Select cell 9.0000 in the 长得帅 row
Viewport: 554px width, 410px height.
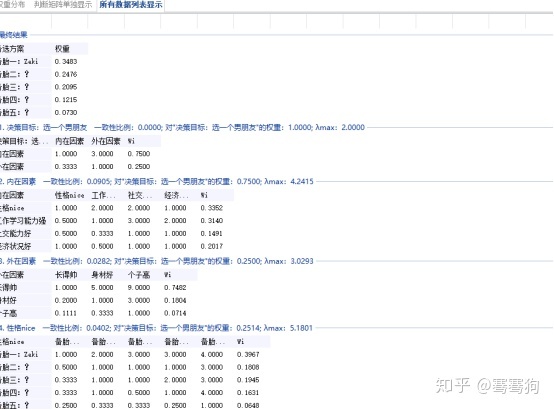[139, 287]
